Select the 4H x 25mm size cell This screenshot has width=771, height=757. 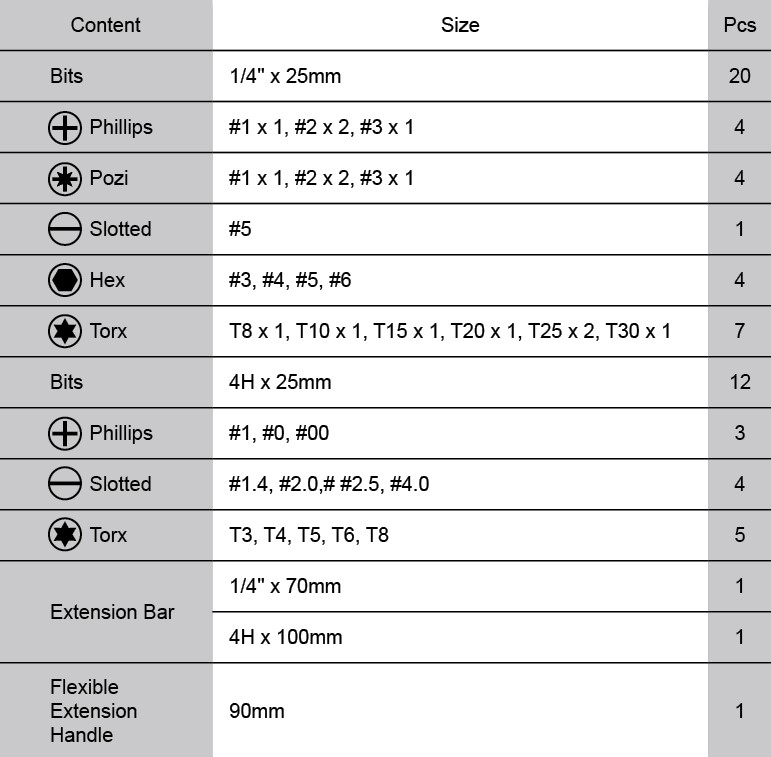coord(280,382)
